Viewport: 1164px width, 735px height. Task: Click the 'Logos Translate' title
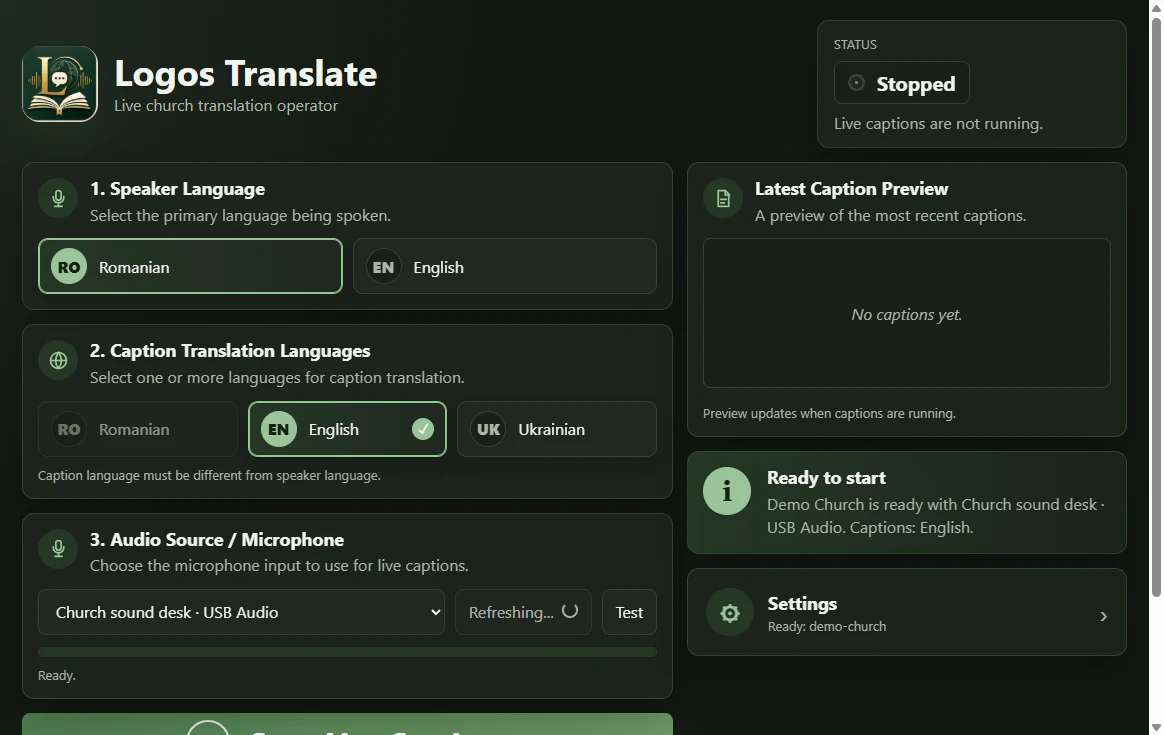click(246, 74)
